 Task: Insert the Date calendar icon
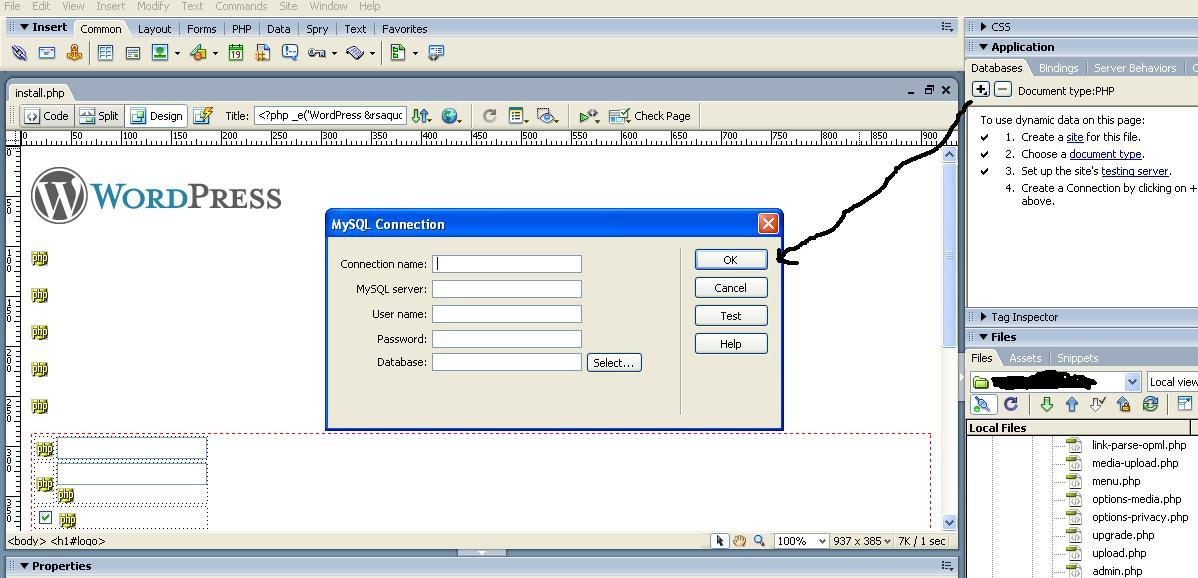tap(236, 53)
